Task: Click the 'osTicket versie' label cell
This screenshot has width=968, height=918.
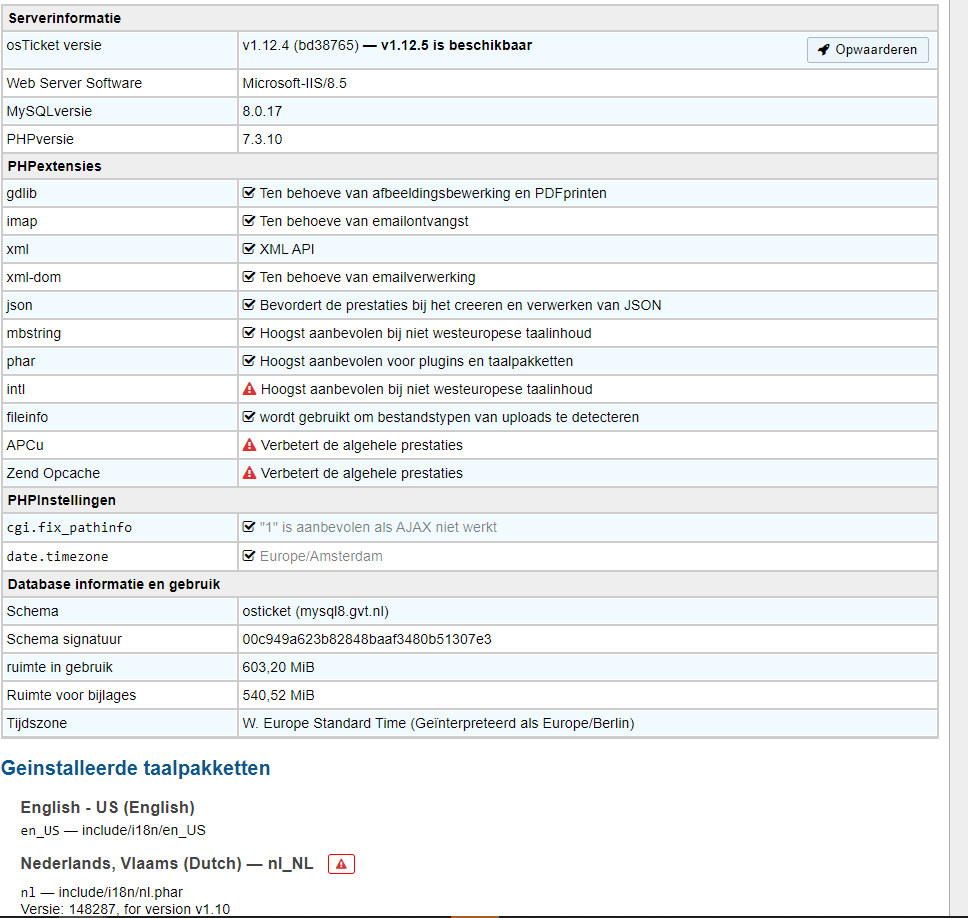Action: coord(120,50)
